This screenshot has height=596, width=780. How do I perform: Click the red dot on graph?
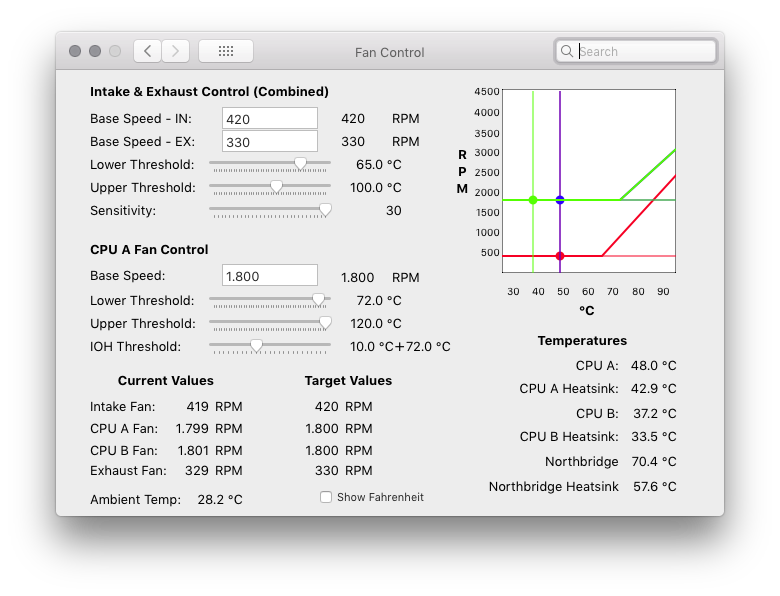pos(560,256)
